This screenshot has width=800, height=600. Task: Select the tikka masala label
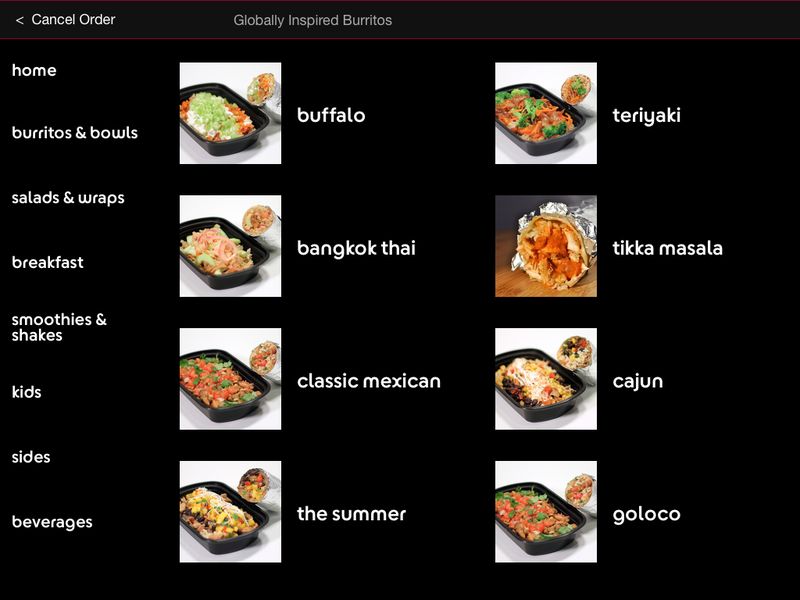[x=667, y=248]
